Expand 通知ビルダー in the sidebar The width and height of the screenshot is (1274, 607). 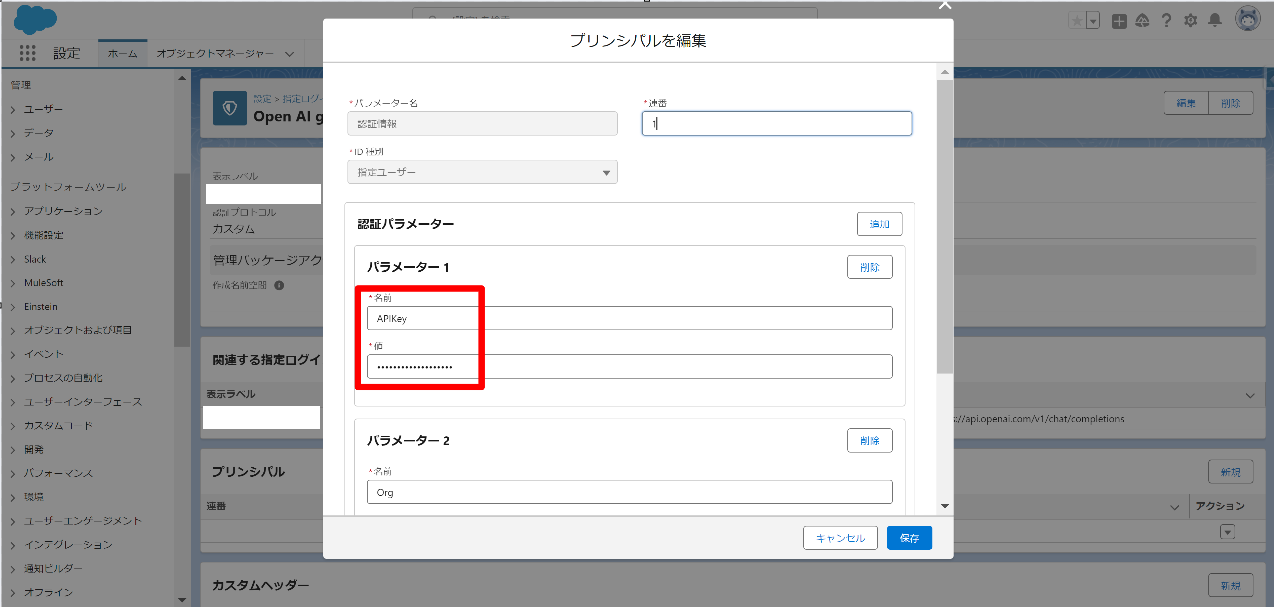pos(13,568)
